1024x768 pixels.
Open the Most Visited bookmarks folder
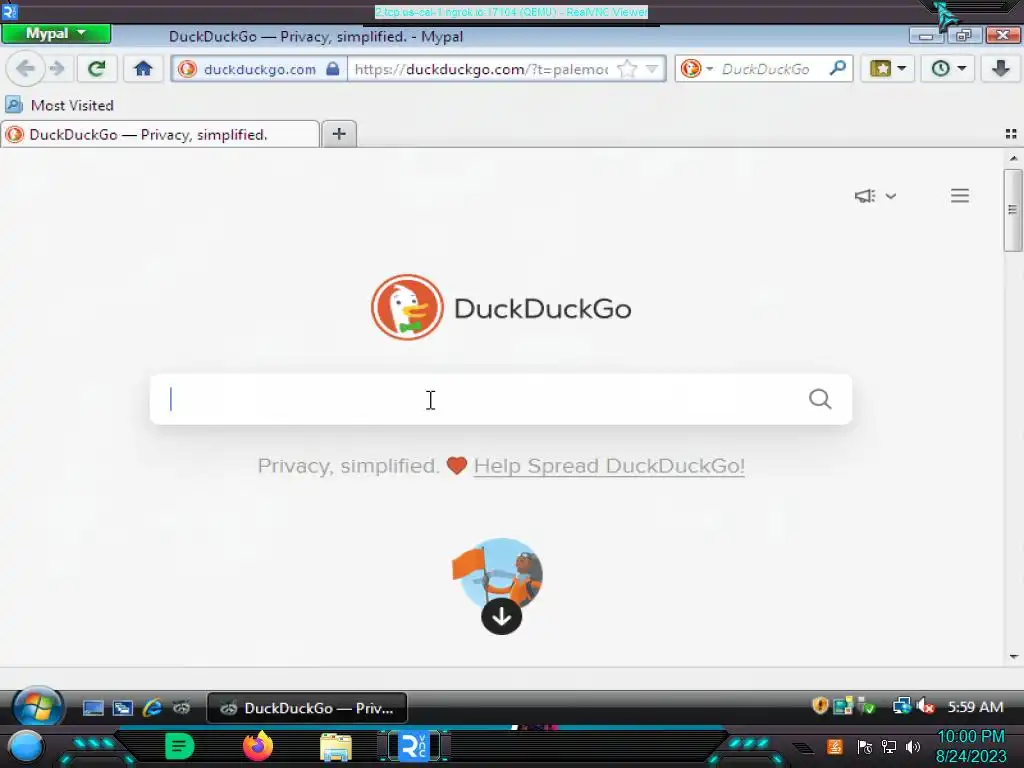click(x=59, y=105)
